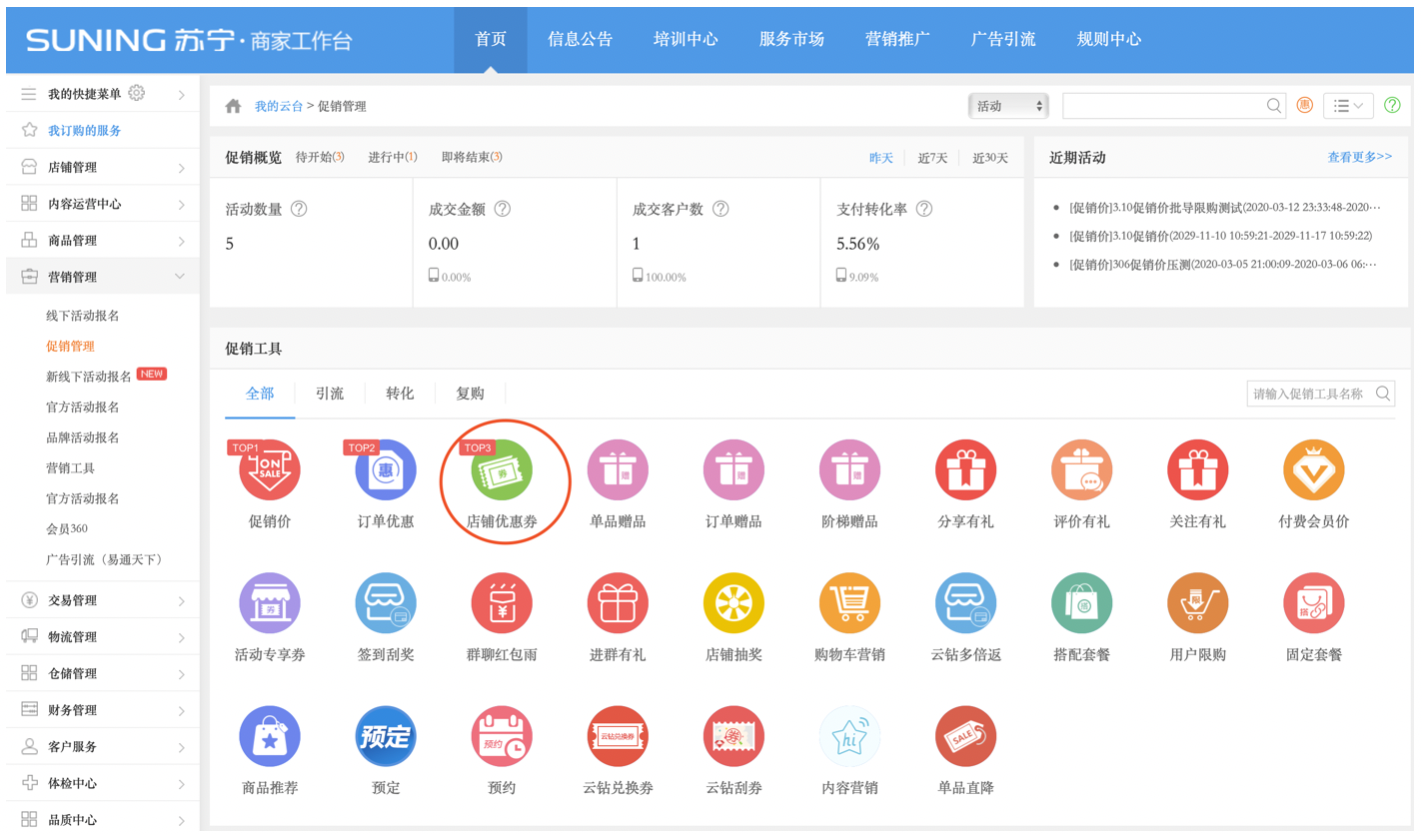Show 近30天 overview data

click(990, 158)
